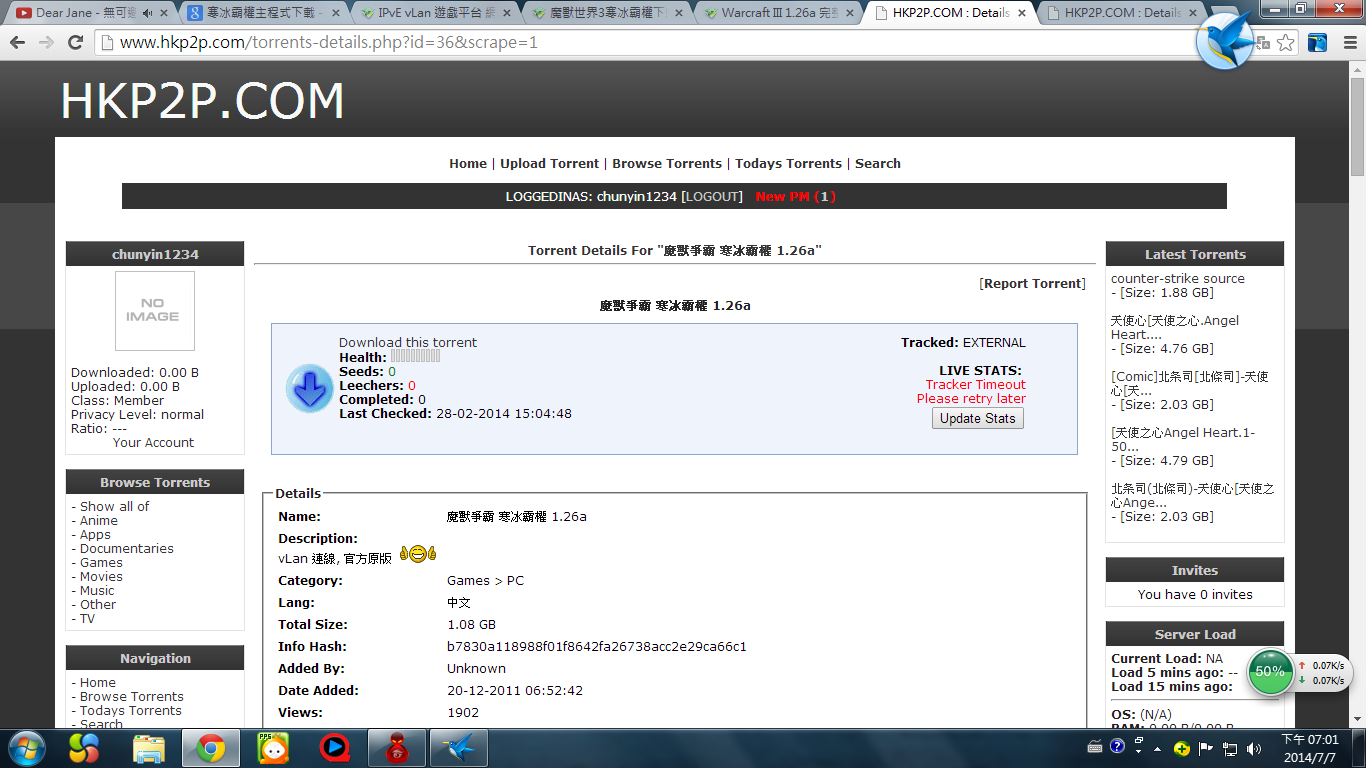Browse the Movies category

point(102,576)
